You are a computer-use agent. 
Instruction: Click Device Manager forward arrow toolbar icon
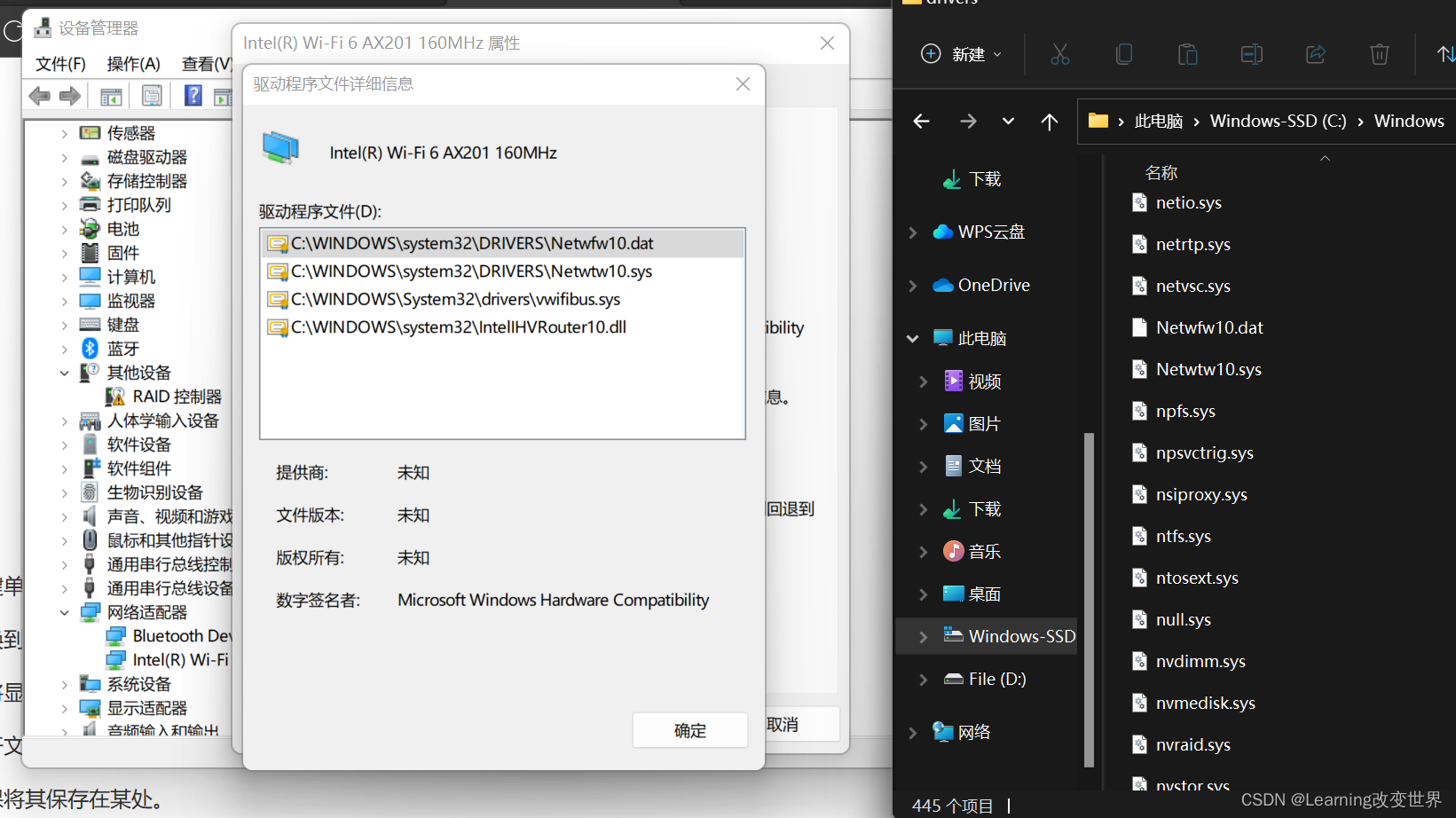pyautogui.click(x=70, y=96)
